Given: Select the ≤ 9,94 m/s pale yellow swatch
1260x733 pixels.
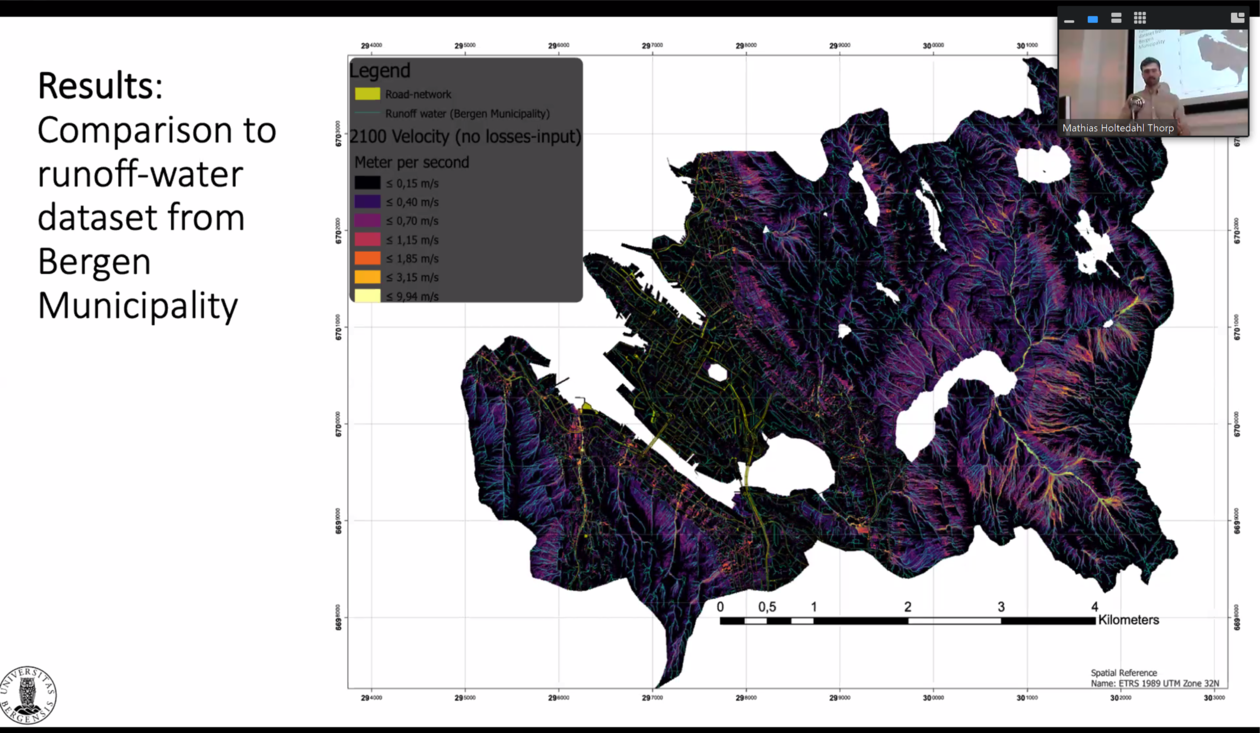Looking at the screenshot, I should [x=368, y=295].
